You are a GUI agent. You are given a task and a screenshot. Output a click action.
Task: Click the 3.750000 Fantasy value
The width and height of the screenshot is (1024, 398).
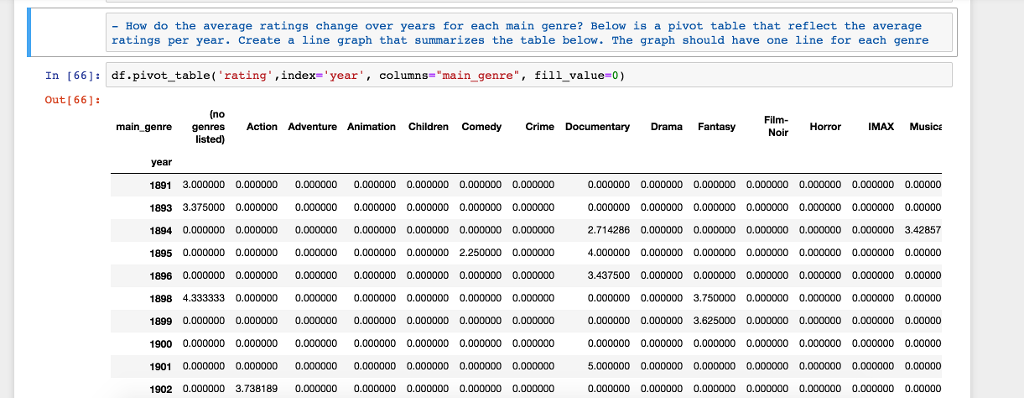714,299
